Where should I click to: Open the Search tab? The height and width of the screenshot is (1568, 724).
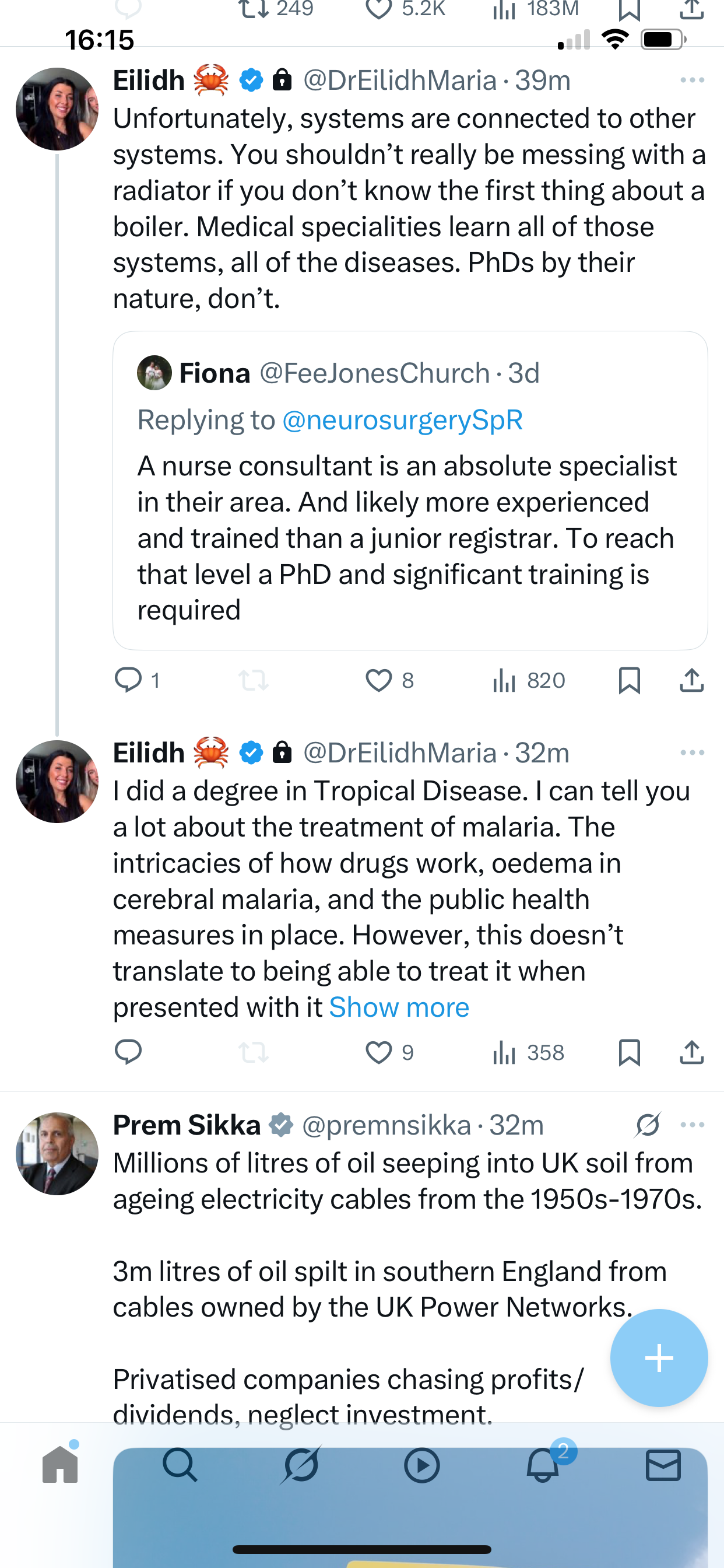point(180,1465)
